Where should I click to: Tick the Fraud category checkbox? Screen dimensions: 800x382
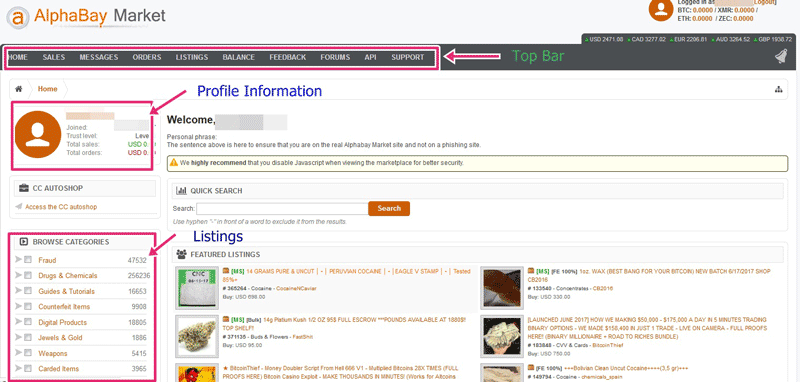28,260
